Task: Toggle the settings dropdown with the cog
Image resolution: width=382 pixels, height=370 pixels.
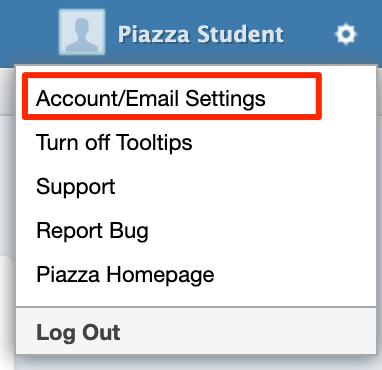Action: pyautogui.click(x=346, y=34)
